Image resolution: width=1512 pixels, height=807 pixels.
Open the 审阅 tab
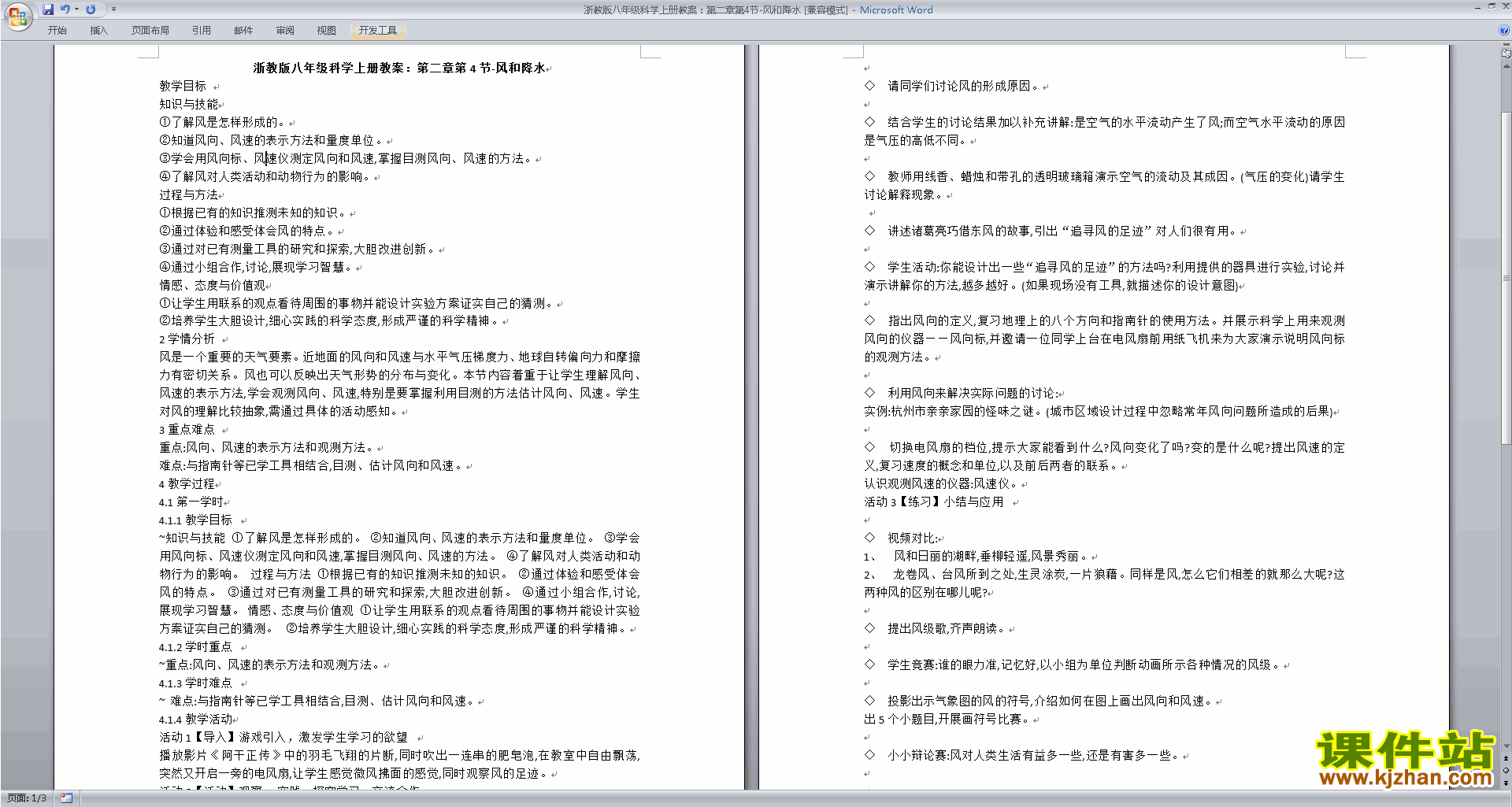click(285, 31)
